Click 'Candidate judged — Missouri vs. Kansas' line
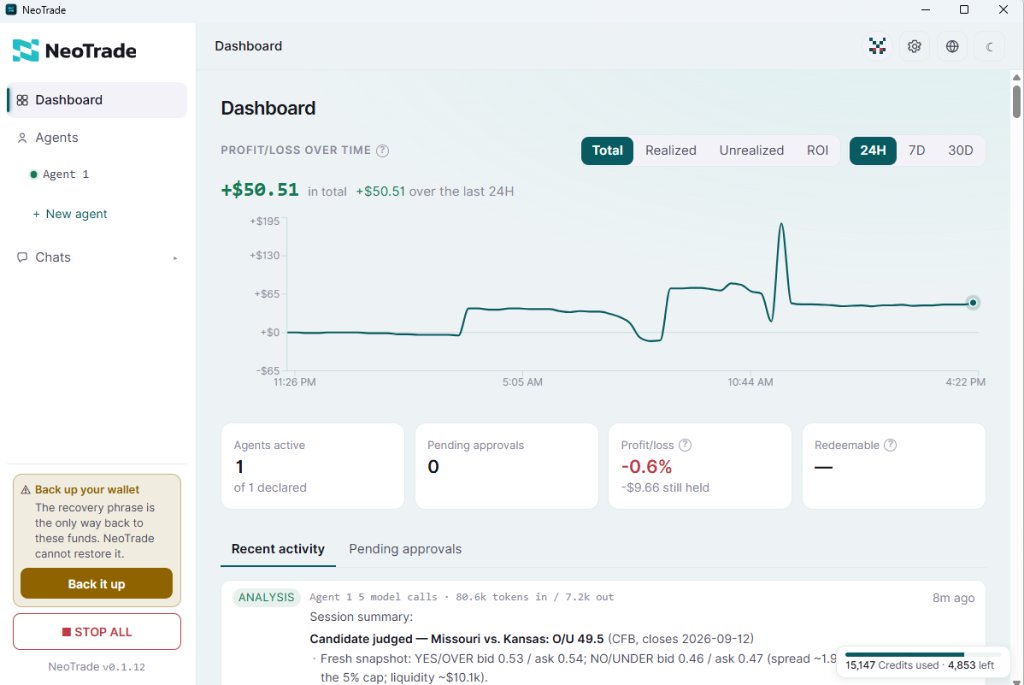 click(x=532, y=639)
